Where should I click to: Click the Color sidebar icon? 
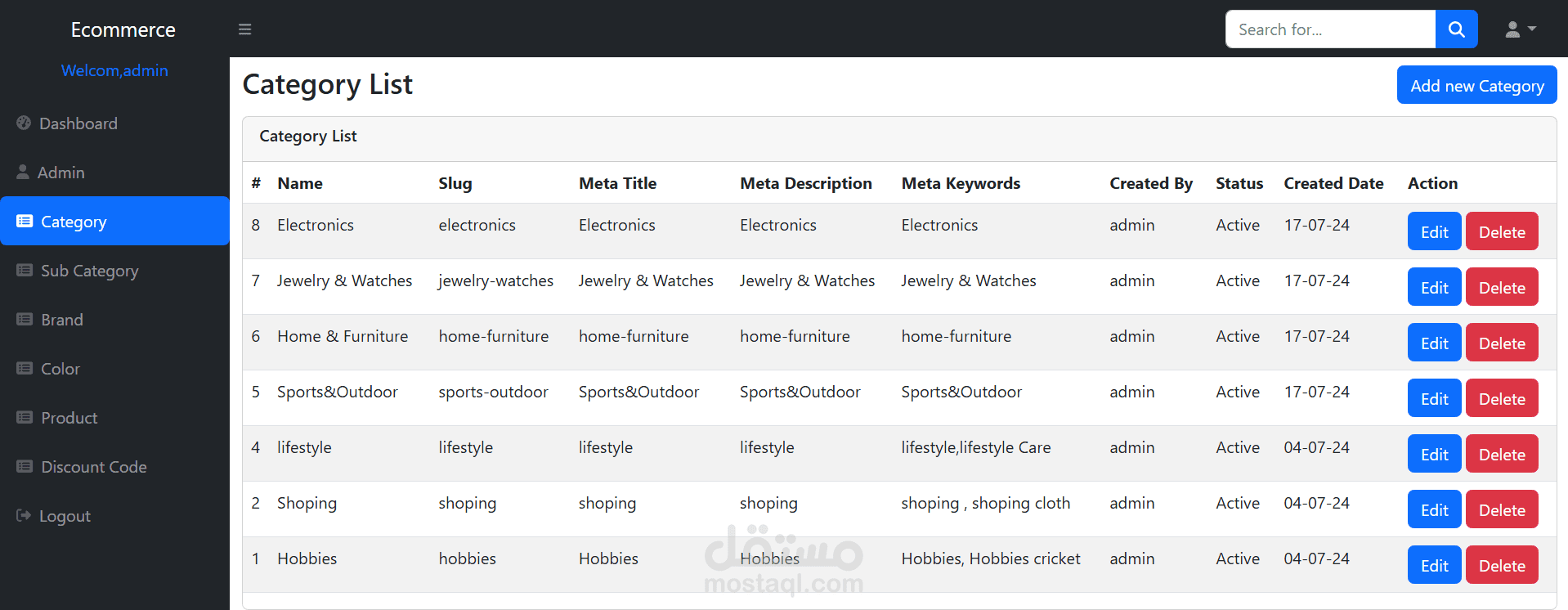click(25, 369)
